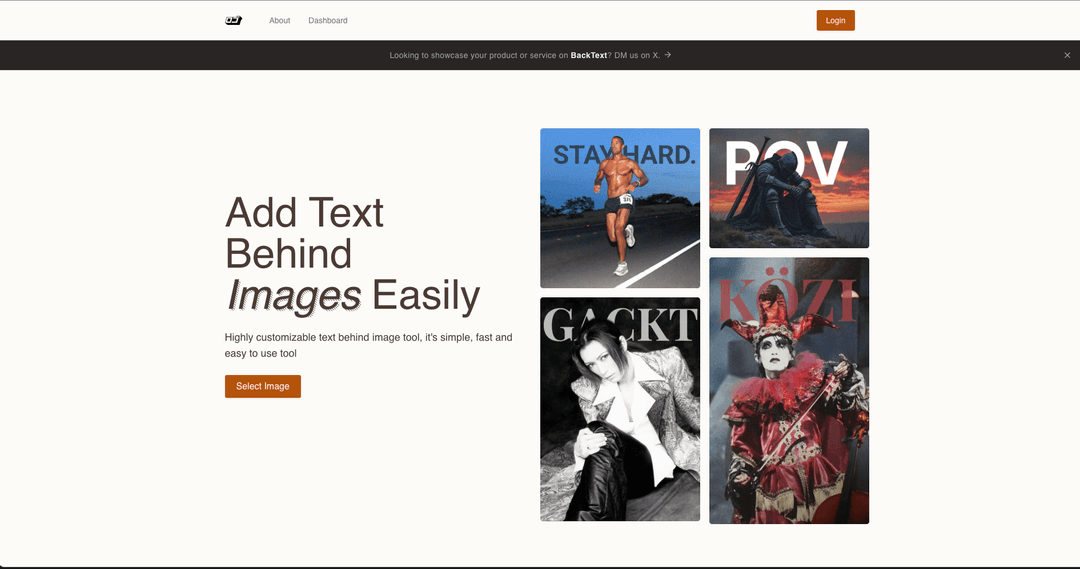The height and width of the screenshot is (569, 1080).
Task: Click the 'Behind' headline word
Action: (x=288, y=254)
